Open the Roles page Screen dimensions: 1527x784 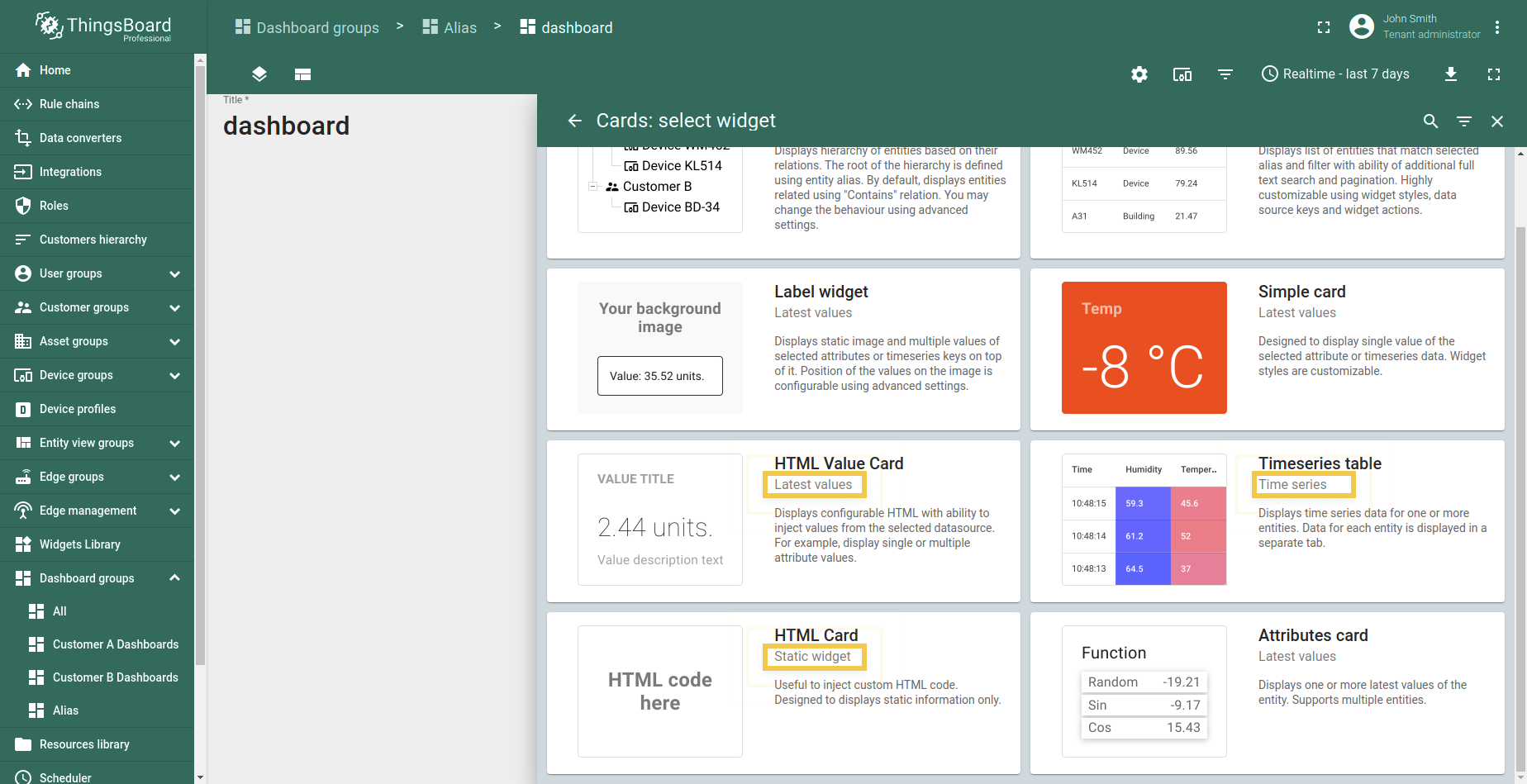(97, 206)
